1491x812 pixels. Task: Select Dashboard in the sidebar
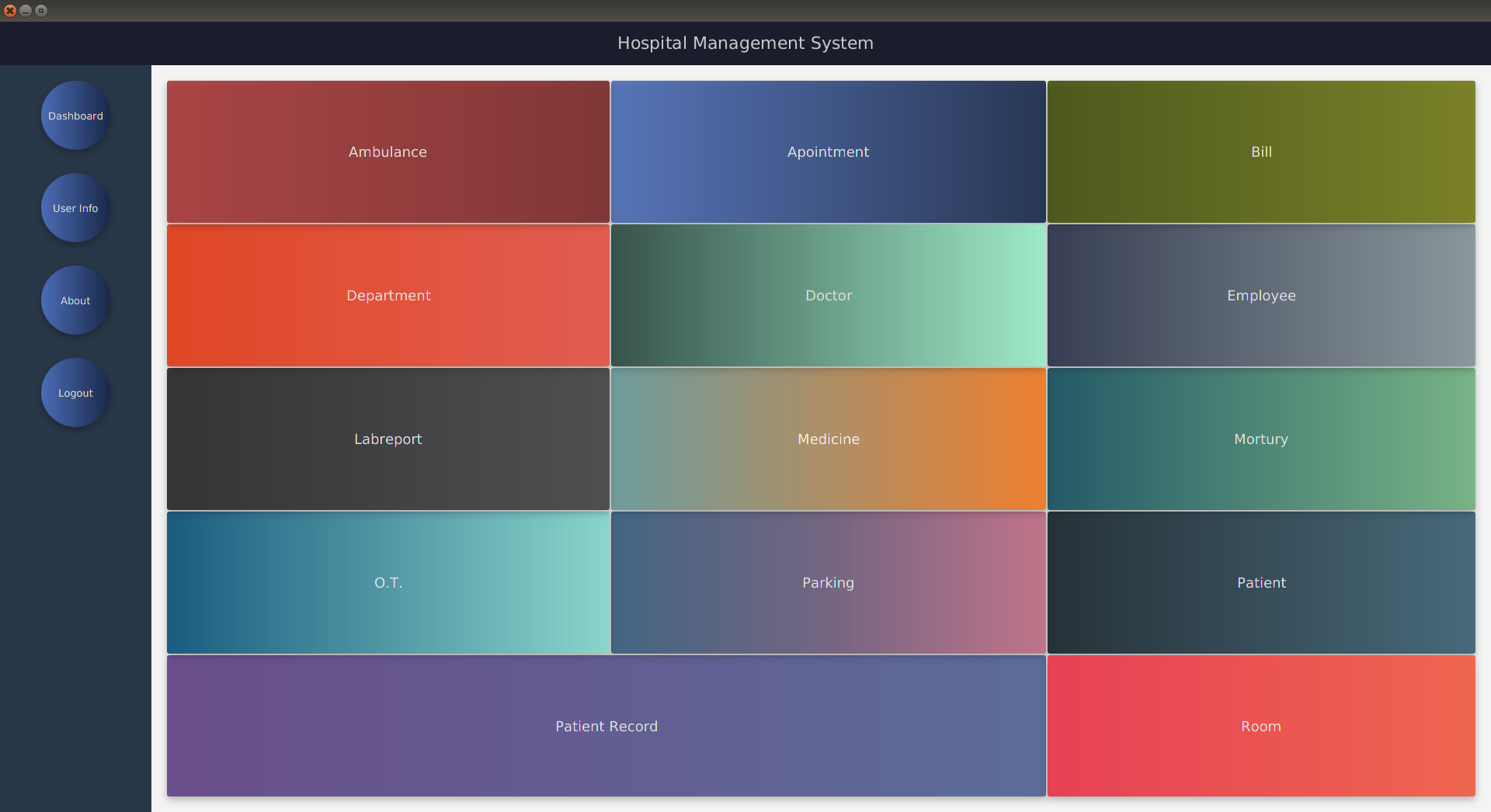point(75,115)
